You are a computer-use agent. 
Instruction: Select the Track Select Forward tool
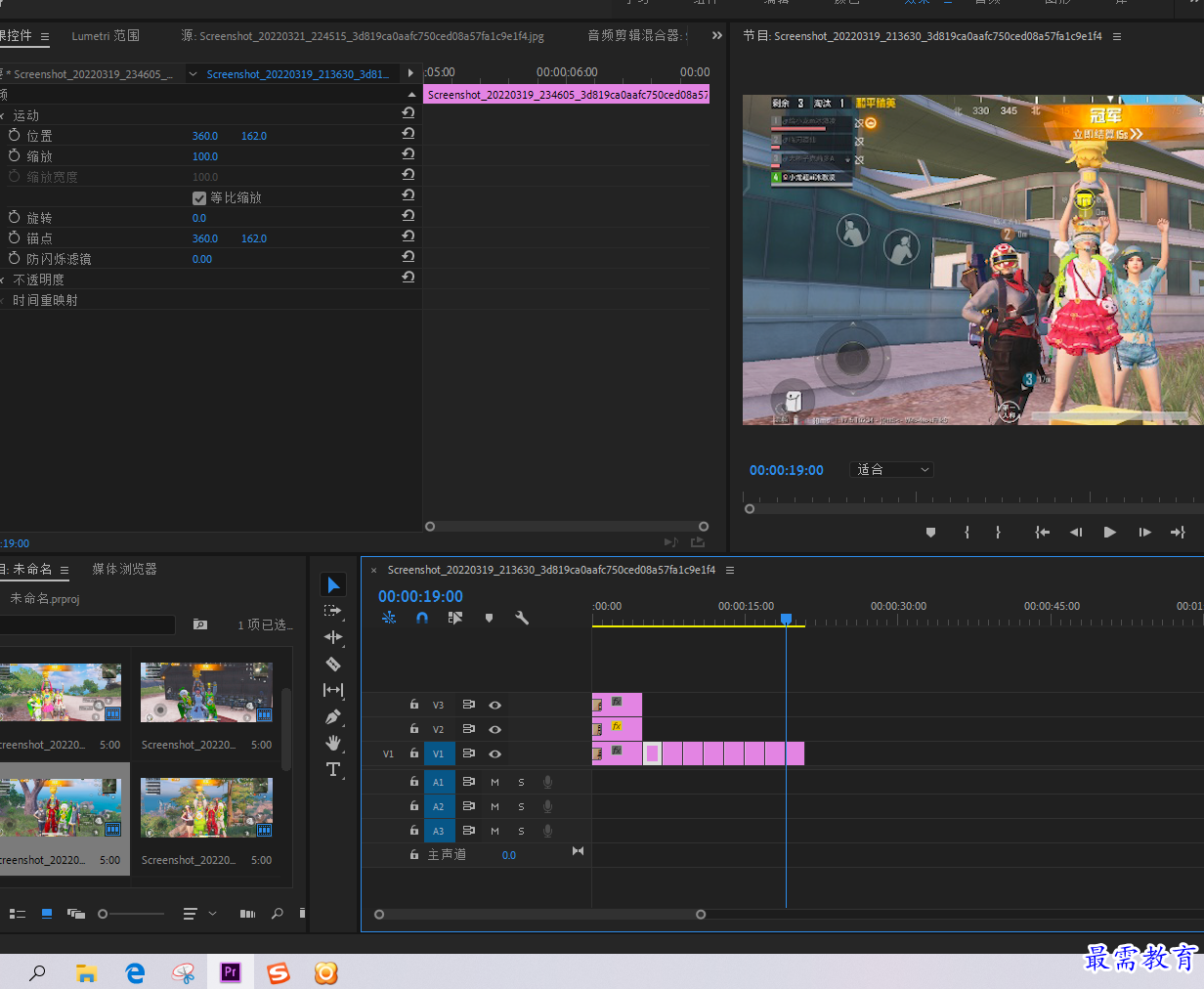point(333,611)
